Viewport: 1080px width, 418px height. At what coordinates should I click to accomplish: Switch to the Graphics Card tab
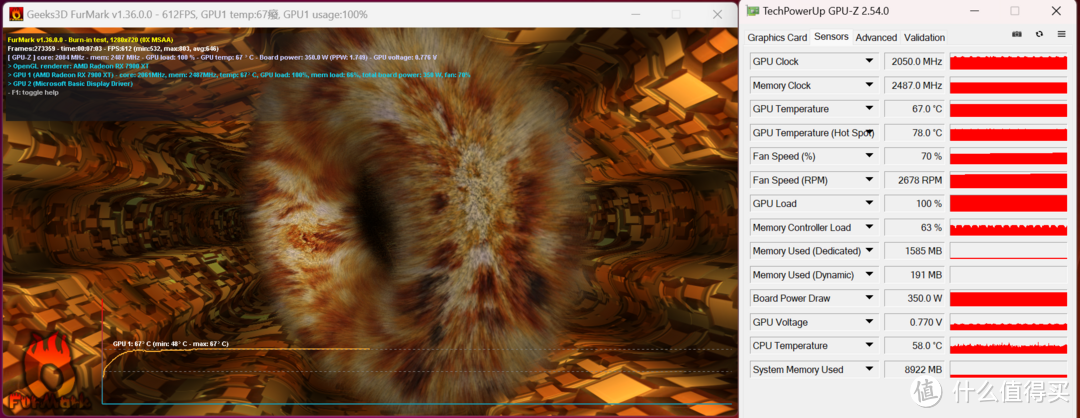click(777, 37)
